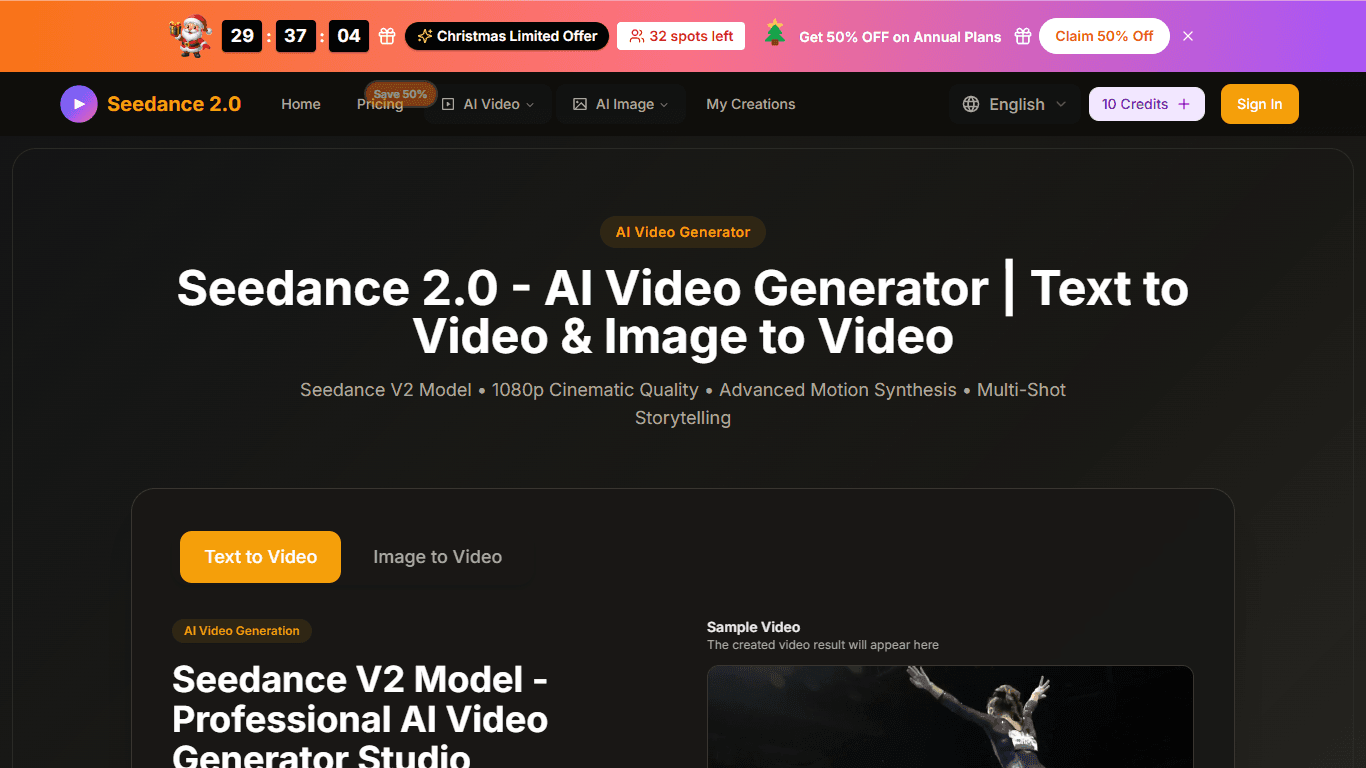Click the Christmas tree icon in banner

click(x=775, y=34)
